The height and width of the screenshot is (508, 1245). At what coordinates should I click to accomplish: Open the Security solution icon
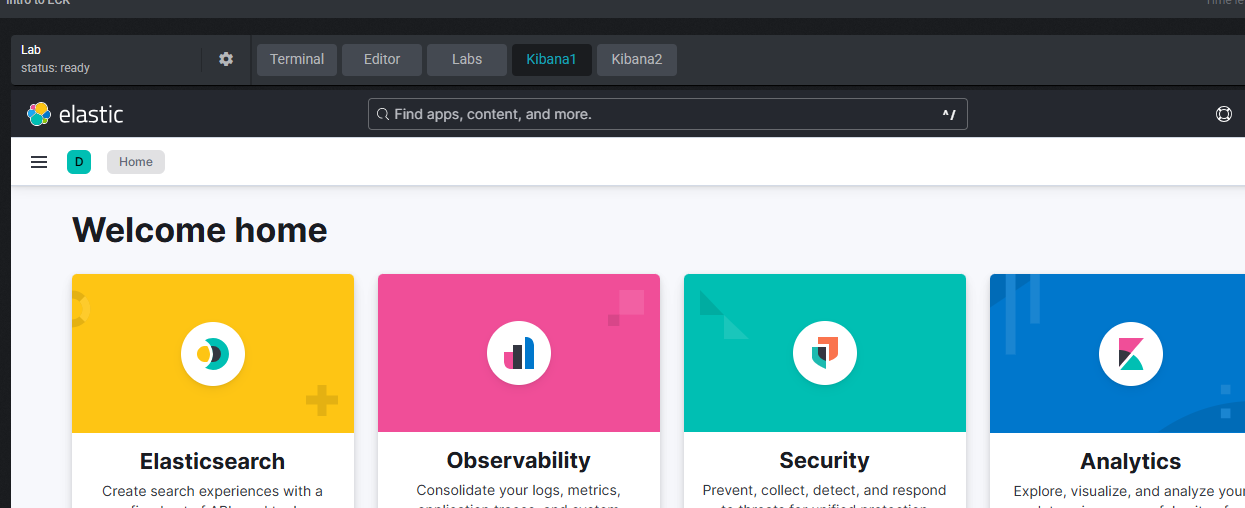click(825, 353)
